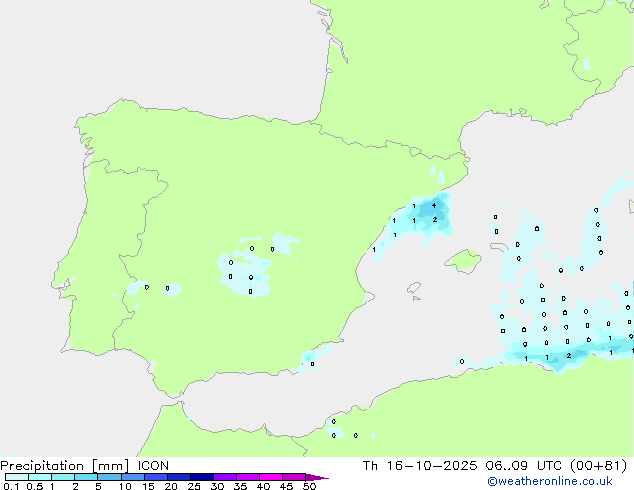
Task: Click the above-50 mm legend arrow tip
Action: pos(317,477)
